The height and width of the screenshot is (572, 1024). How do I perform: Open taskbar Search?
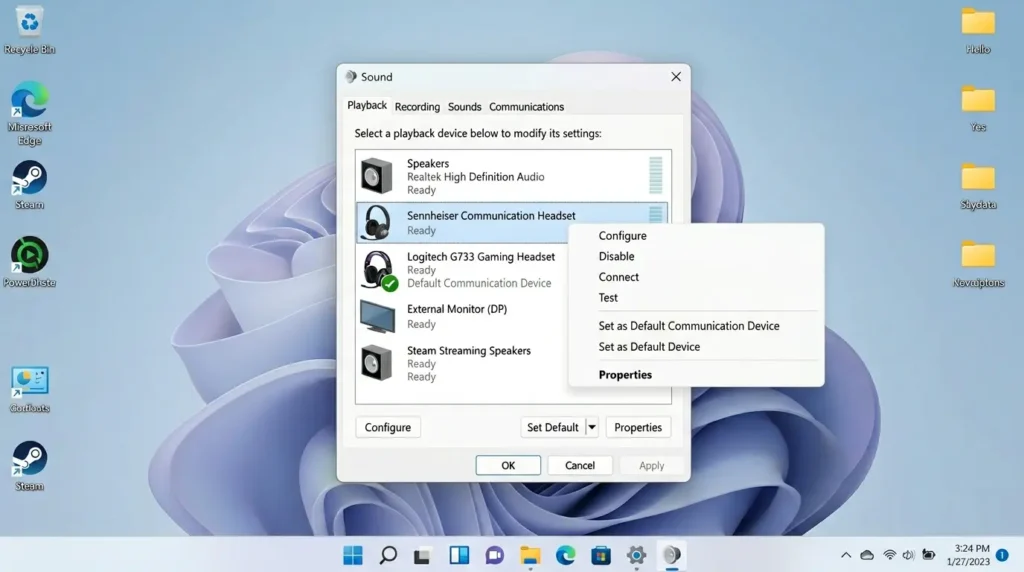tap(388, 555)
